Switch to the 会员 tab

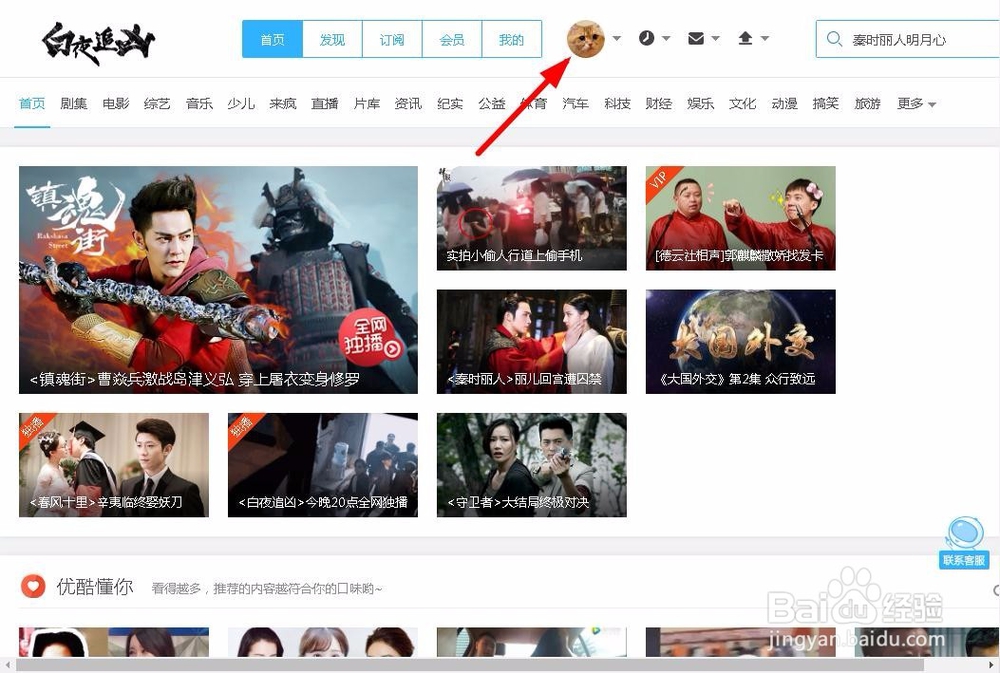pos(452,40)
